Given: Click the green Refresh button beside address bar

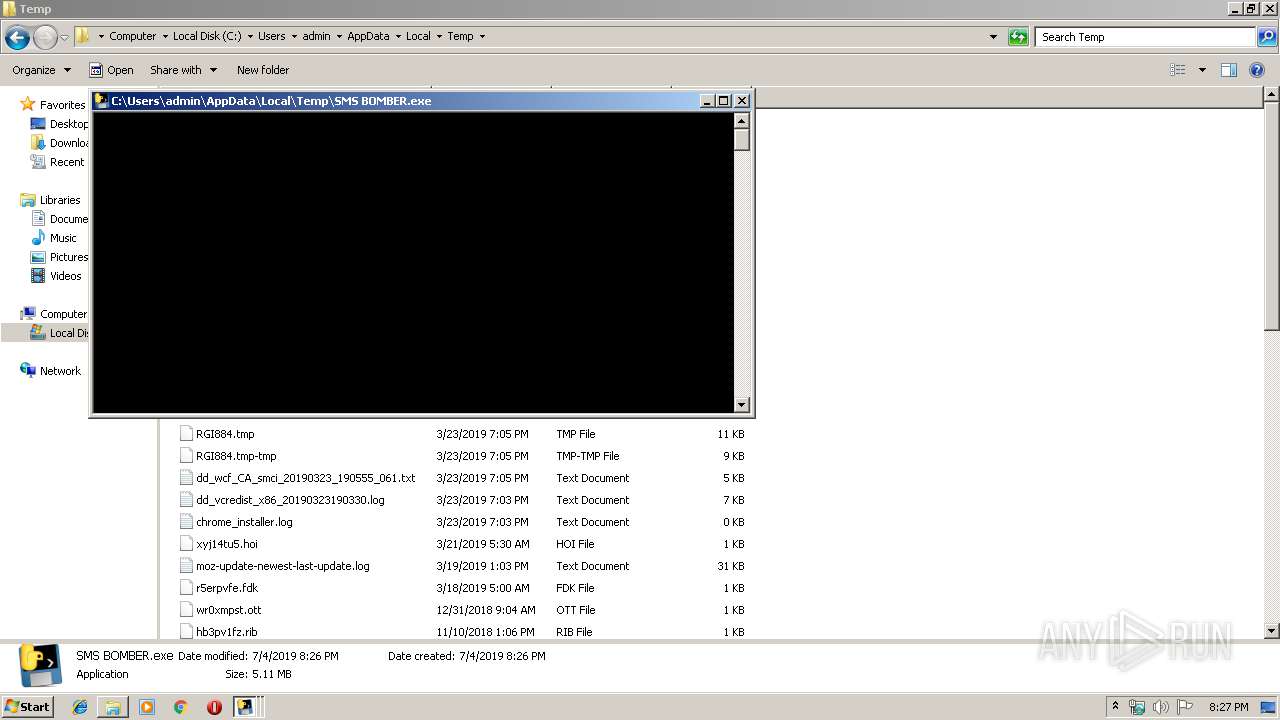Looking at the screenshot, I should 1018,37.
